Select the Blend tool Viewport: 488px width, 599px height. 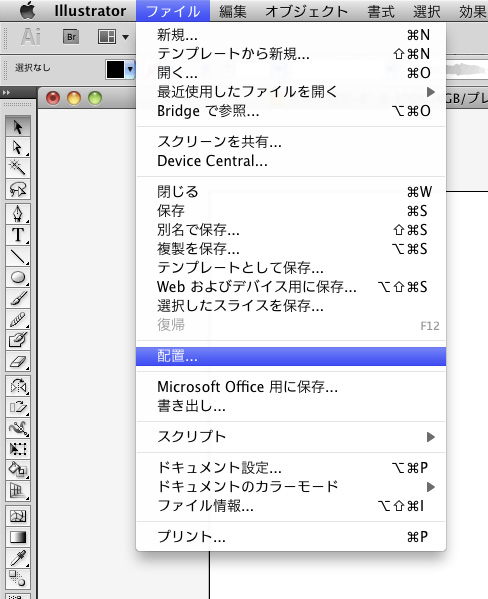pos(18,578)
